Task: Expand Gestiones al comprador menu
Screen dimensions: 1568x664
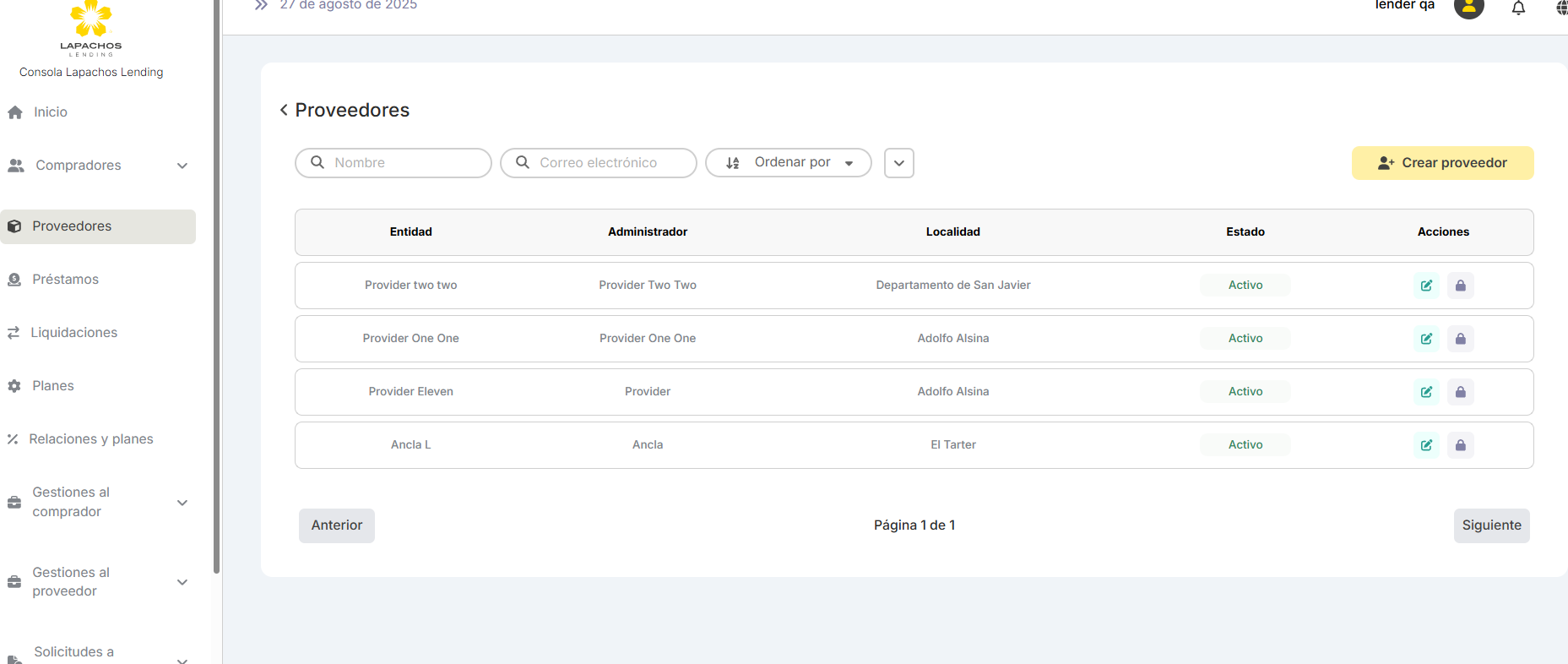Action: [x=182, y=503]
